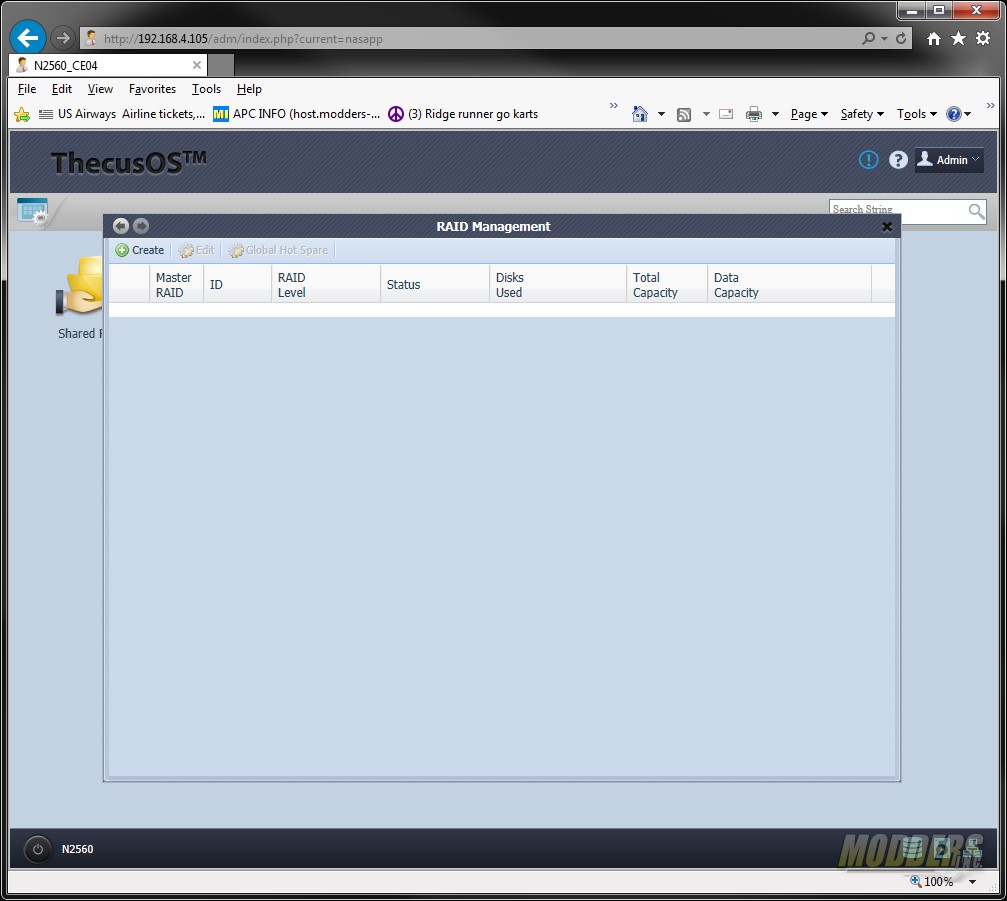Open the View menu

pos(100,89)
